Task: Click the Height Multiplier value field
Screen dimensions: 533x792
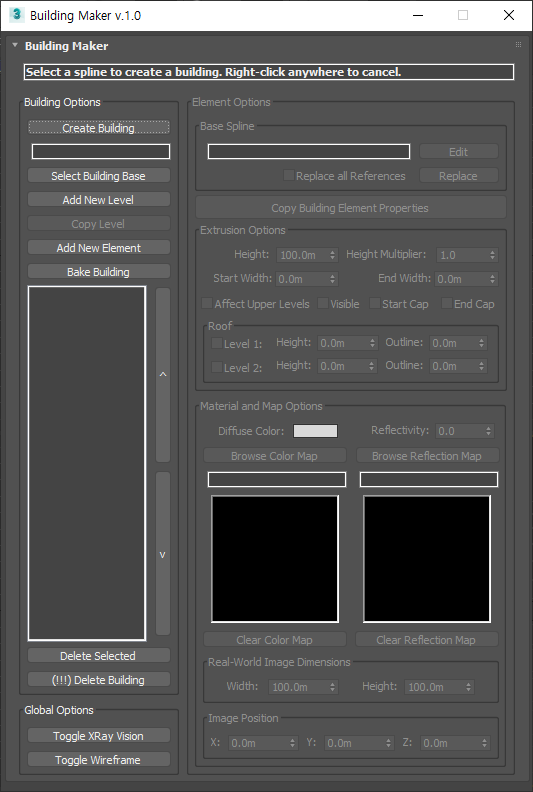Action: (x=462, y=255)
